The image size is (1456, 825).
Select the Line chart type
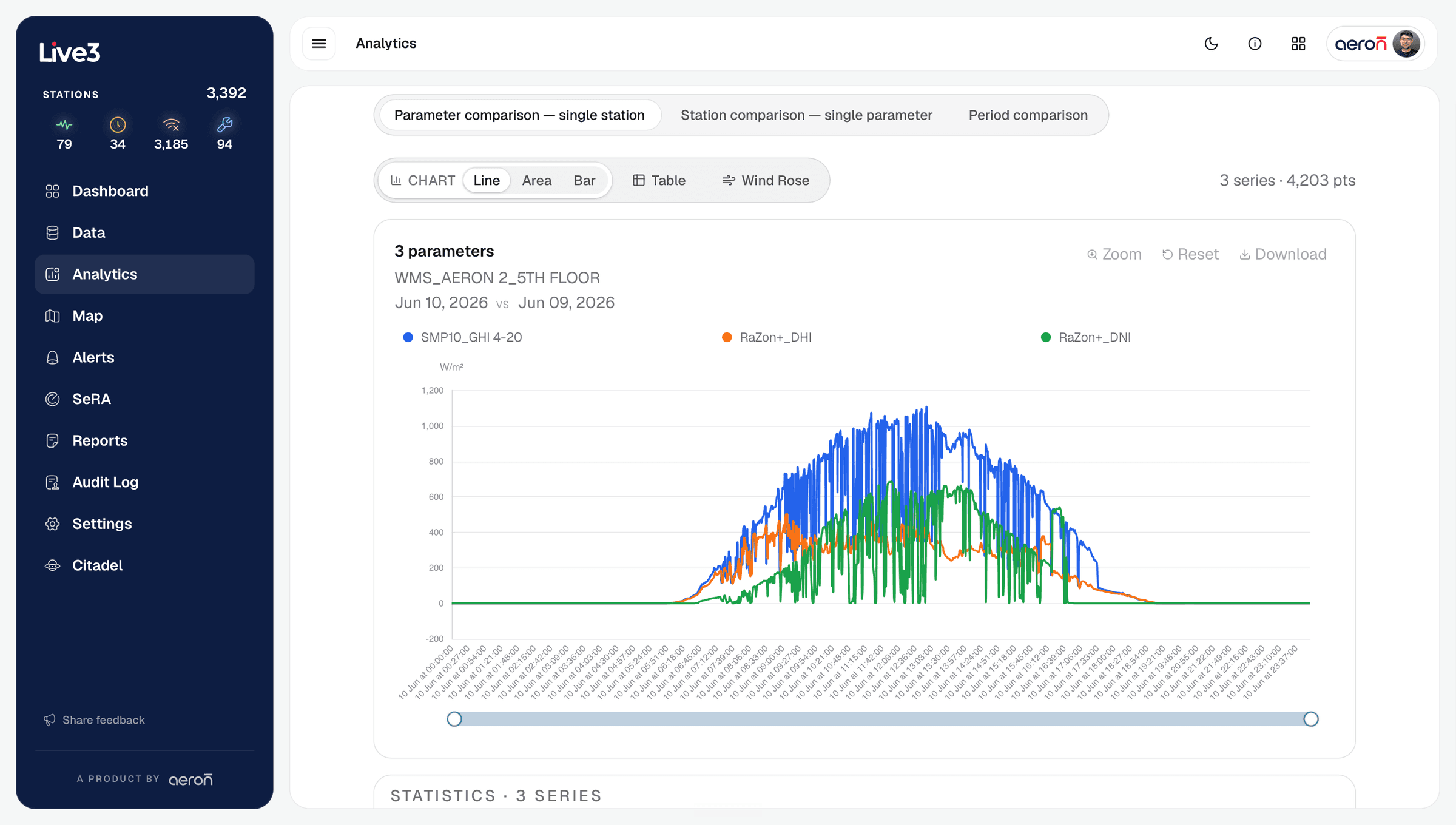tap(487, 180)
